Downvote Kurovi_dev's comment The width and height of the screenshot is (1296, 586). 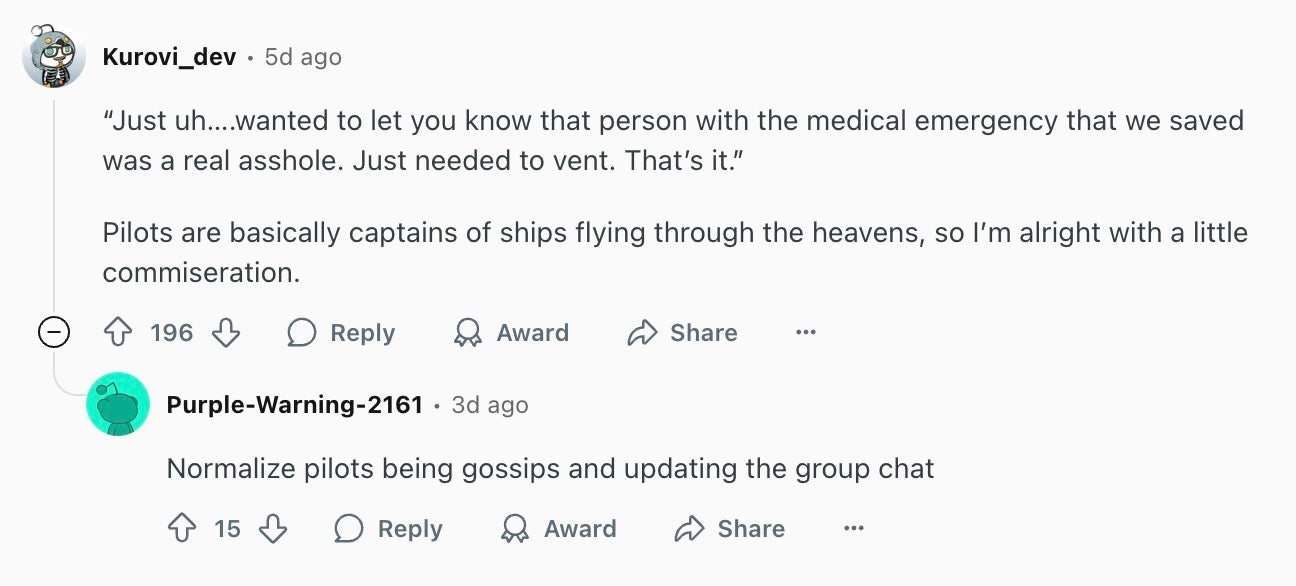(x=226, y=333)
